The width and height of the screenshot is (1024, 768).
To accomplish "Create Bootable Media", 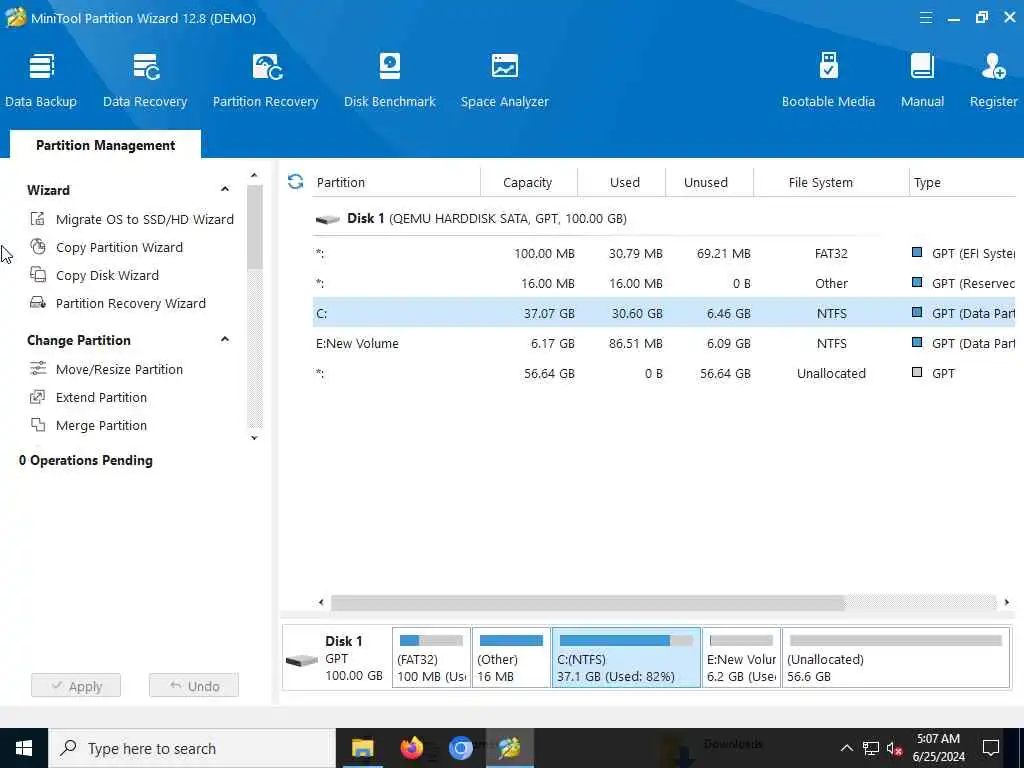I will 828,80.
